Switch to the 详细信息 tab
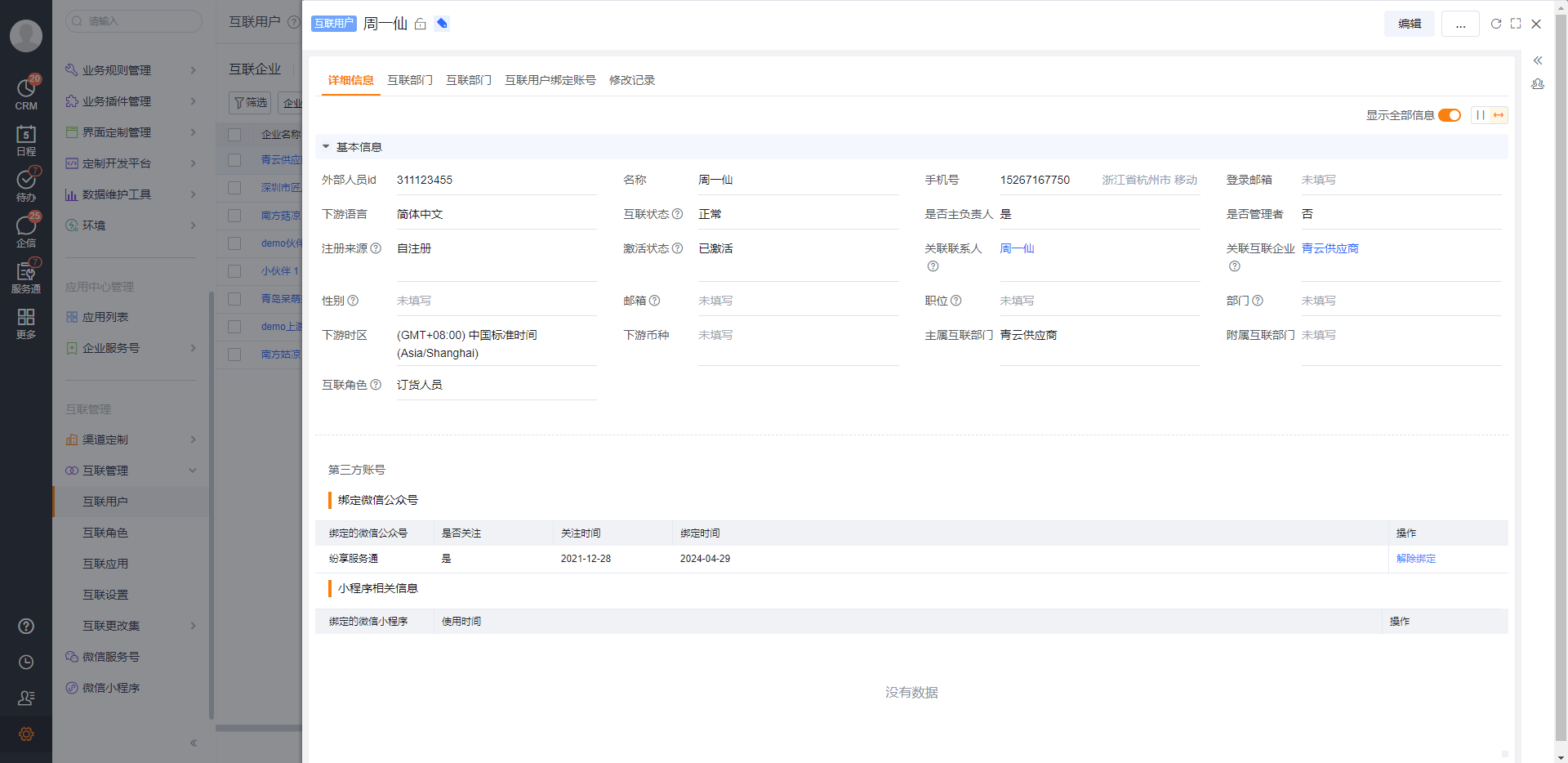The width and height of the screenshot is (1568, 763). coord(351,80)
